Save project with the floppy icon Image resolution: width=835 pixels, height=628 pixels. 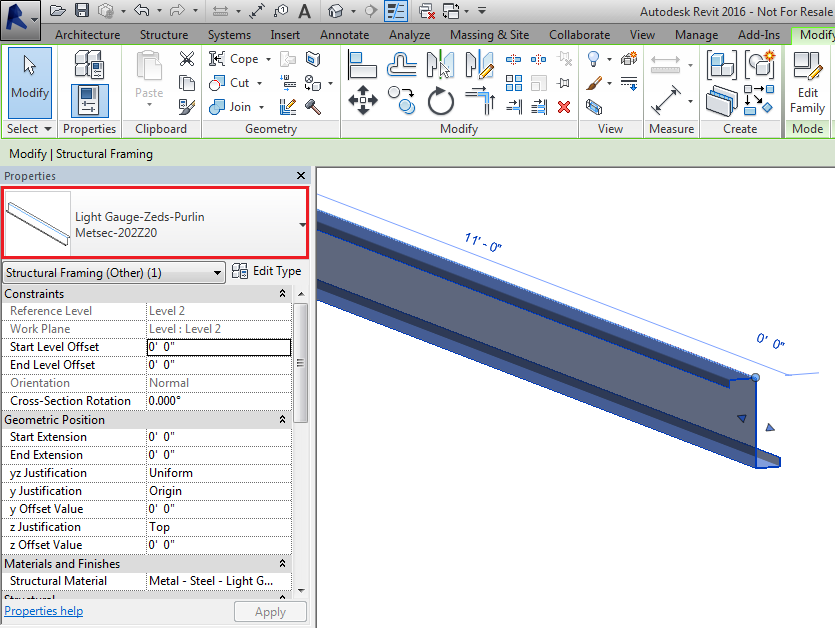(81, 11)
